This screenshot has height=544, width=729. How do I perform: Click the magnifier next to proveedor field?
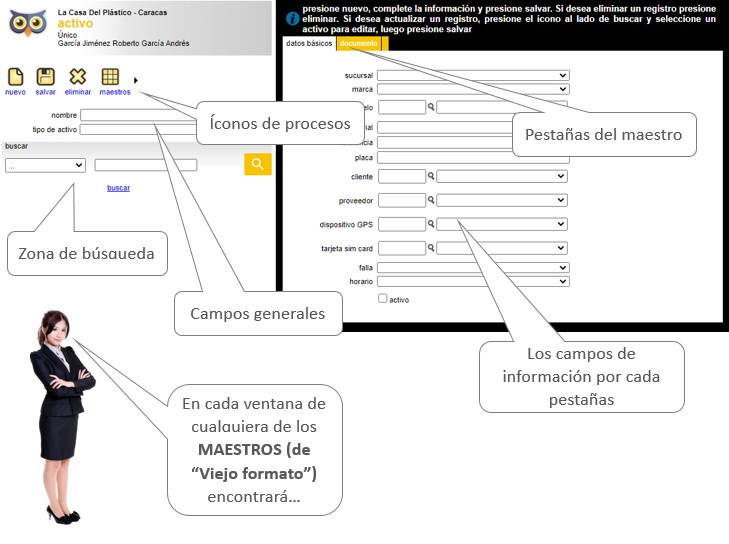431,199
